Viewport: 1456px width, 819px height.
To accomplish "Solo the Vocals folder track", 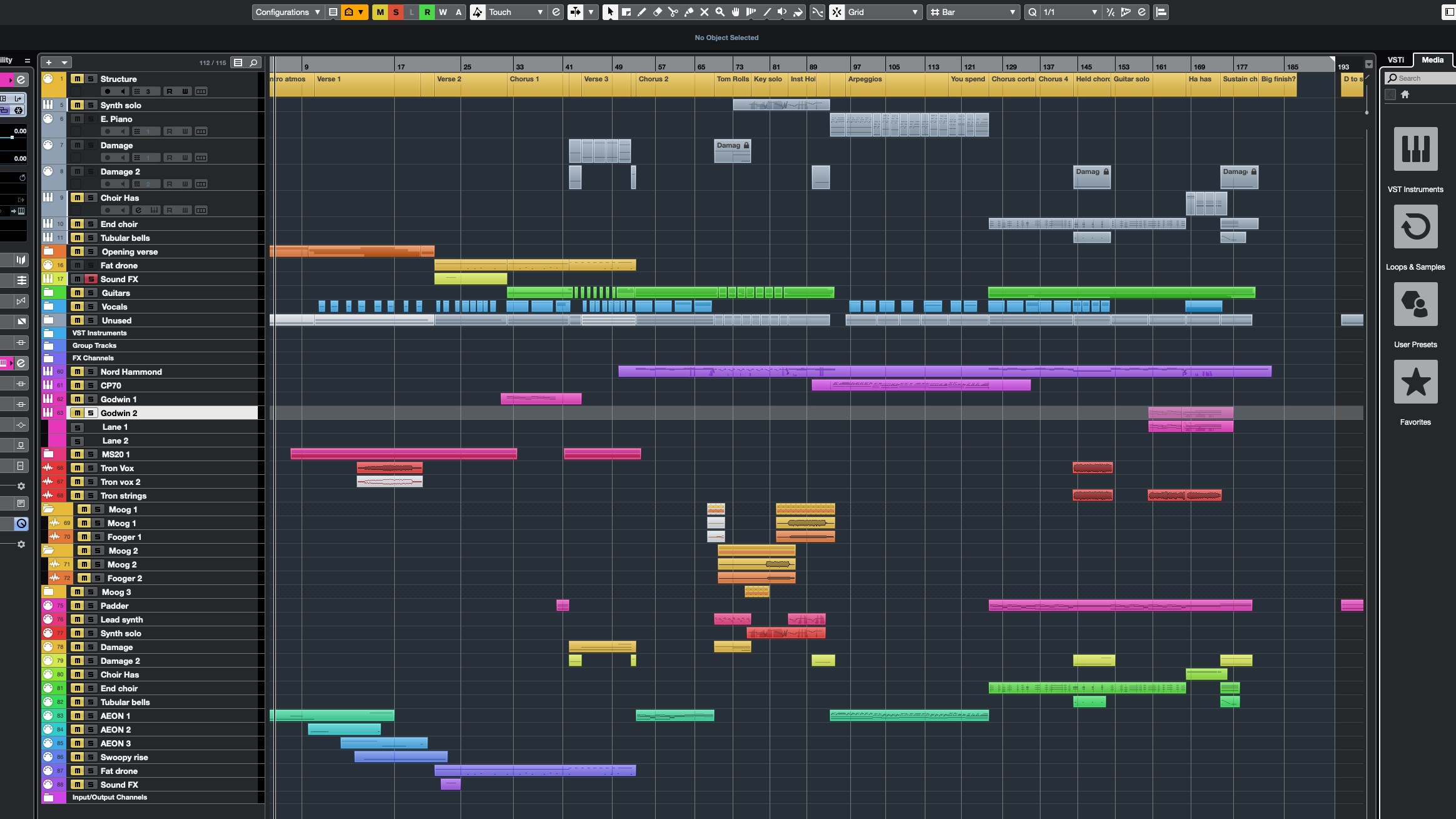I will click(91, 307).
